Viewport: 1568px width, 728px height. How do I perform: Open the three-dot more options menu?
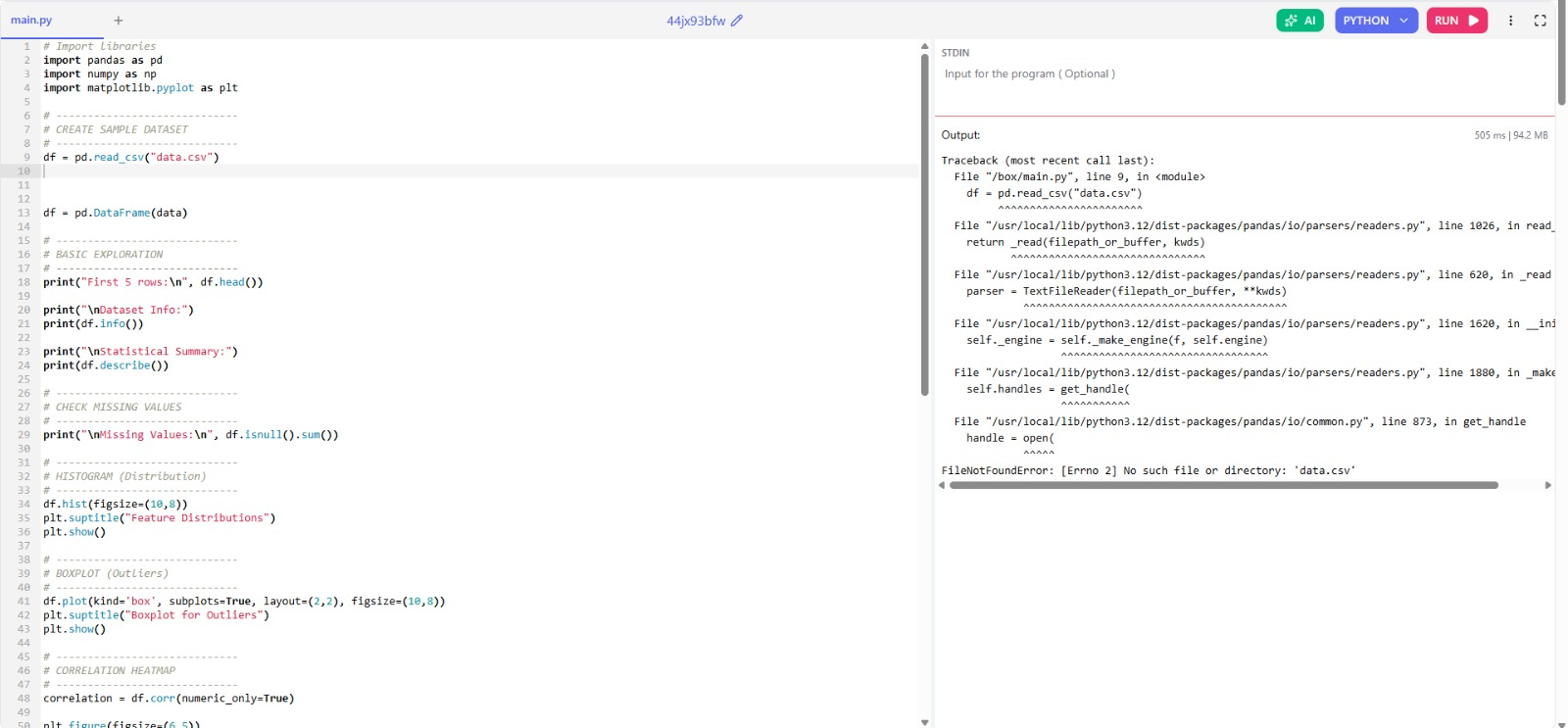click(x=1510, y=21)
